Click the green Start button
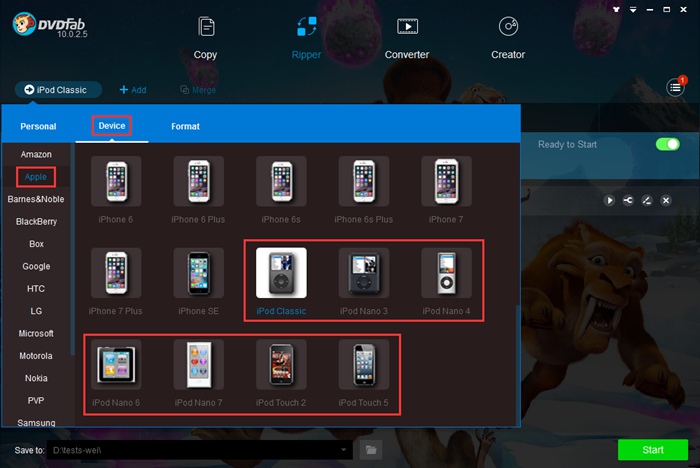700x468 pixels. pos(653,450)
